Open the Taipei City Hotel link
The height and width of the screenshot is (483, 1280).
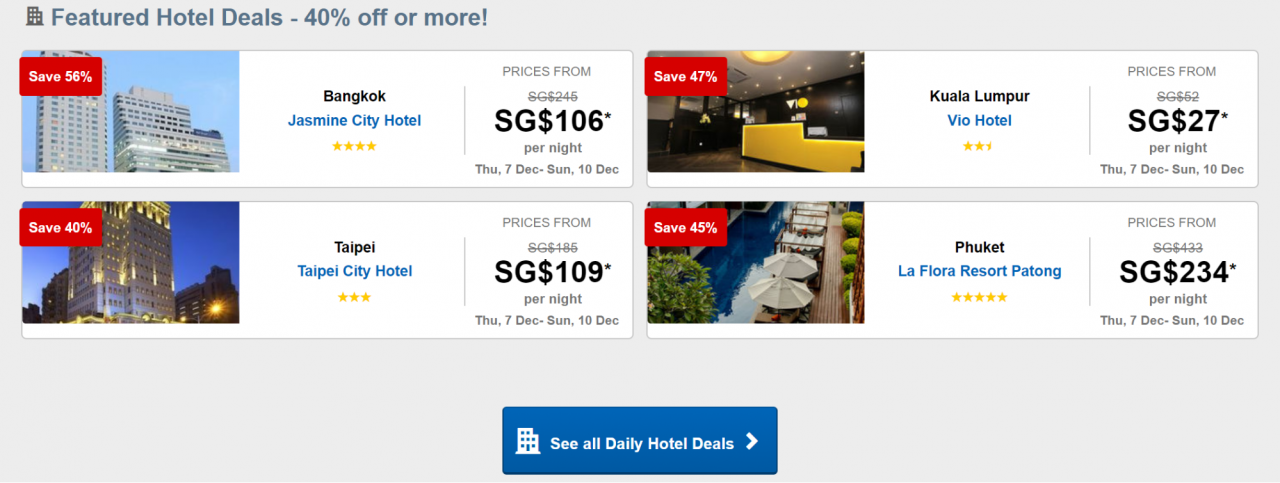click(354, 271)
